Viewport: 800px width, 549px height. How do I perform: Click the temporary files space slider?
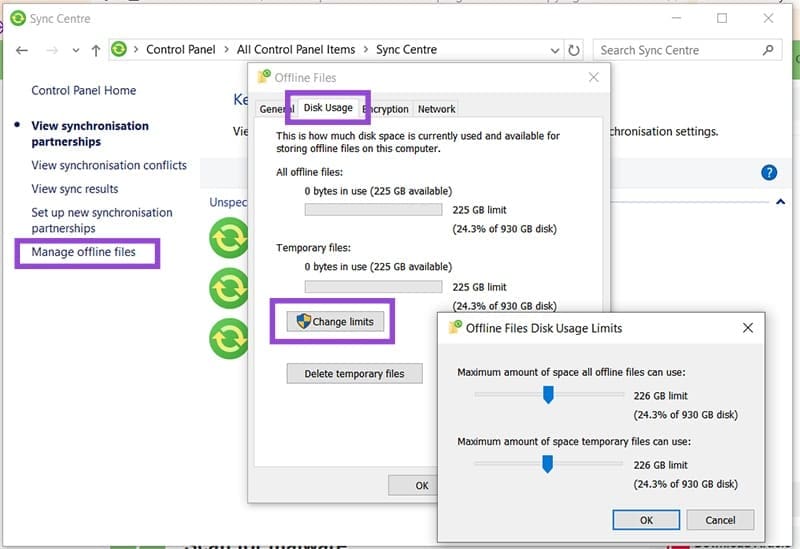[x=547, y=464]
